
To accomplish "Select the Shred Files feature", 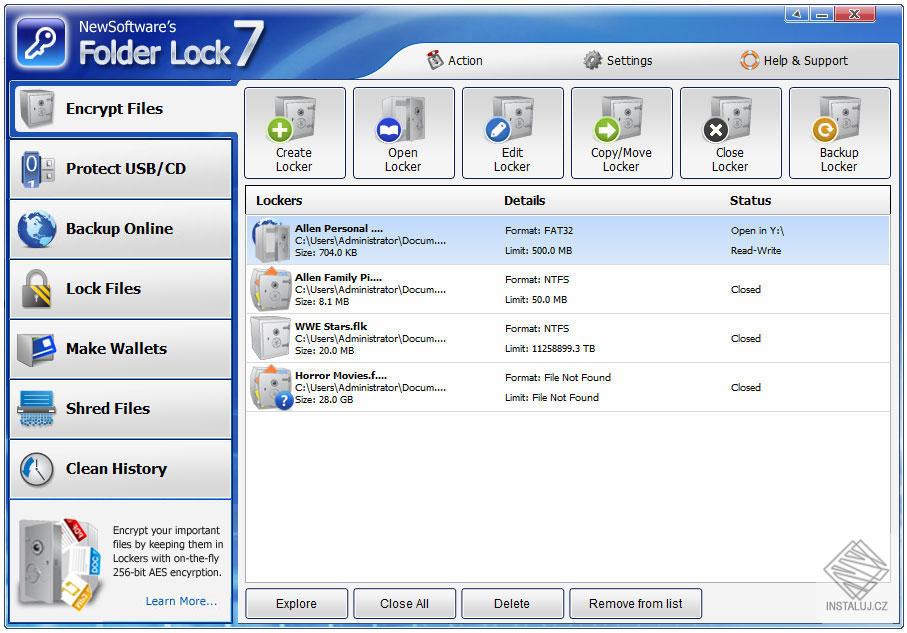I will (x=119, y=409).
